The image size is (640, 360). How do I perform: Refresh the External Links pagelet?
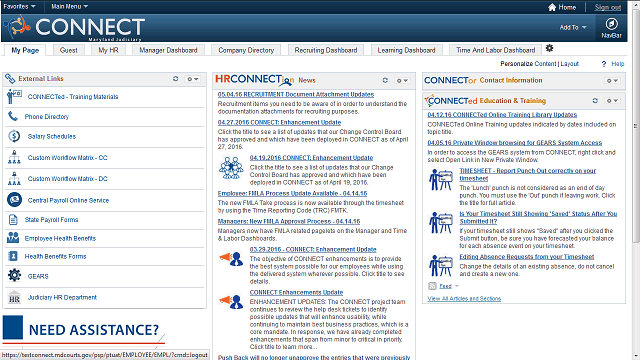click(176, 79)
